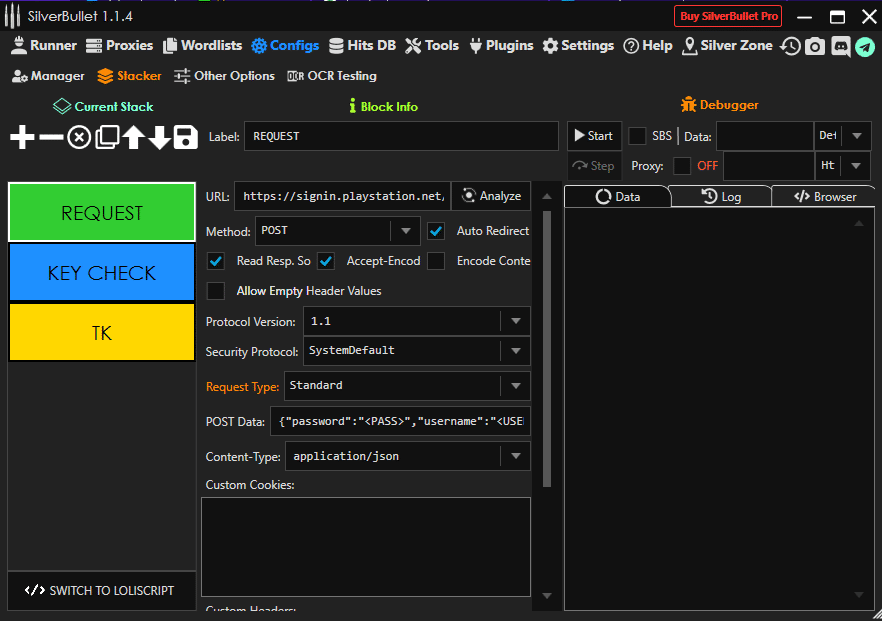Toggle the Auto Redirect checkbox
The height and width of the screenshot is (621, 882).
436,231
